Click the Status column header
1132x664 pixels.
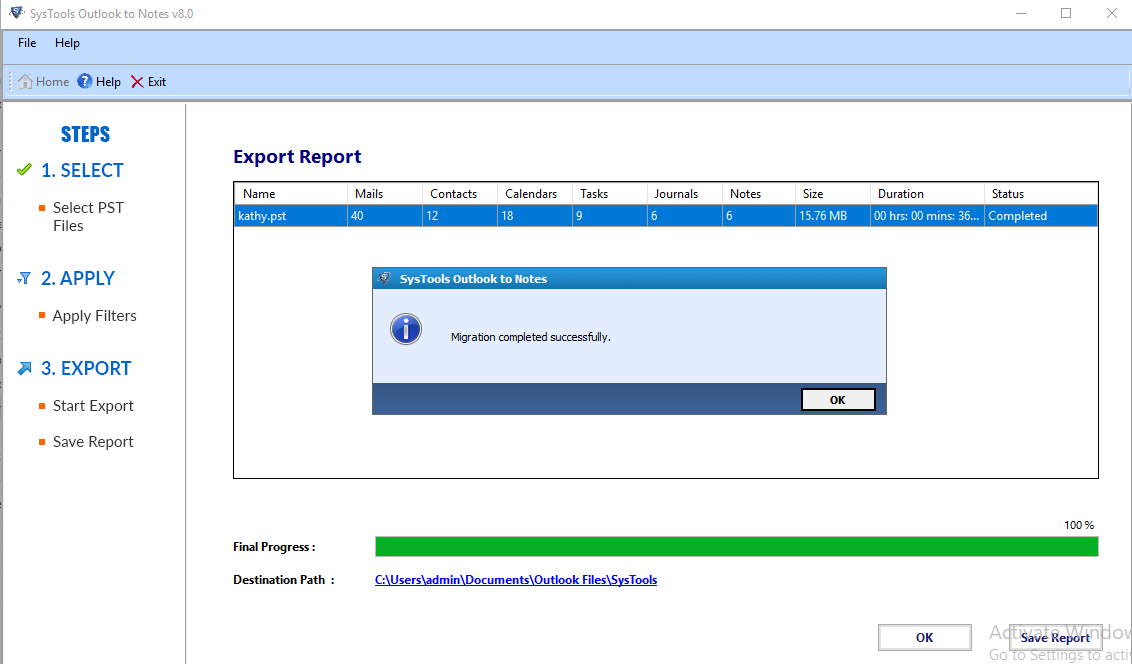(1040, 193)
